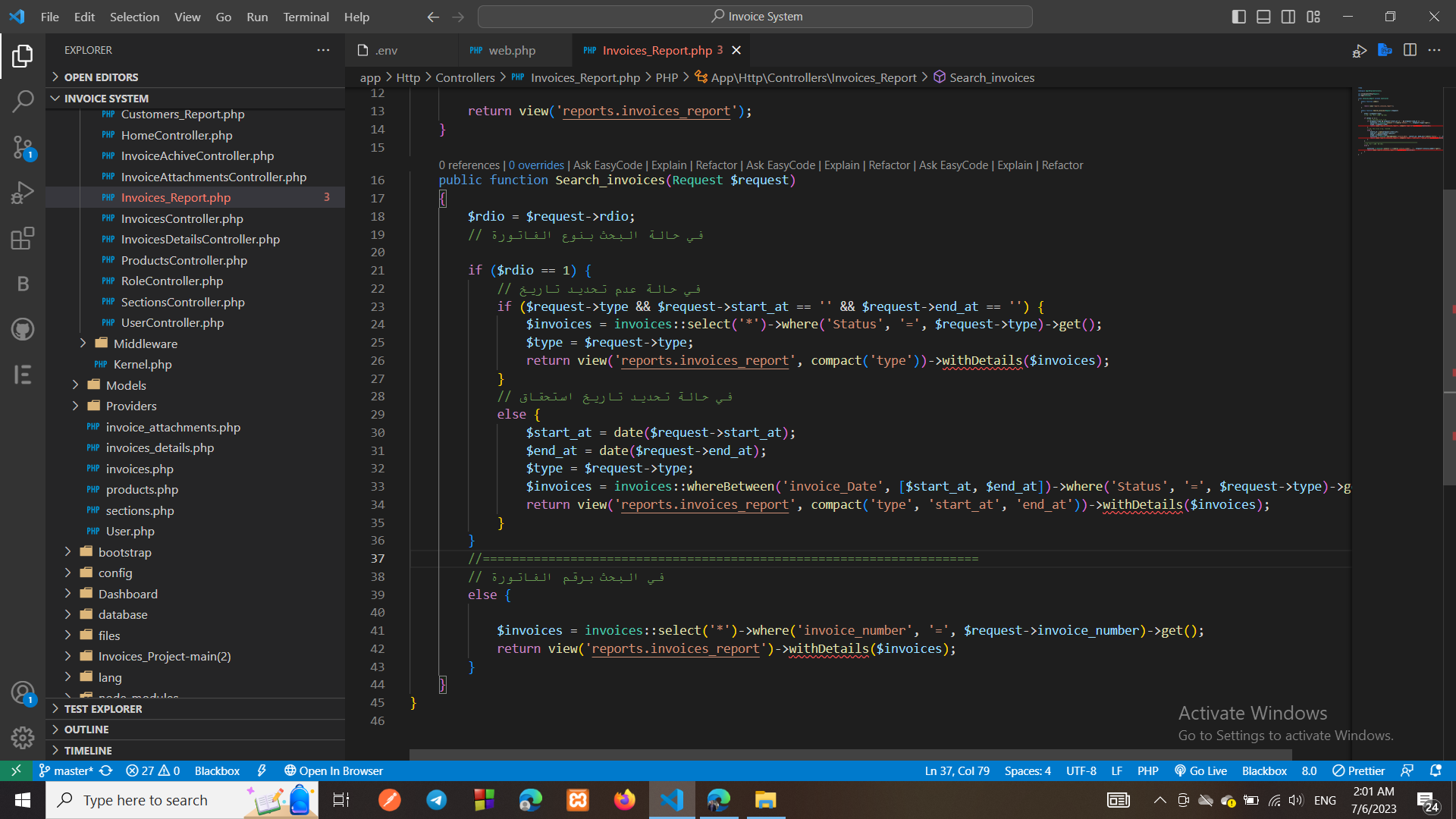The image size is (1456, 819).
Task: Toggle the Primary Side Bar visibility
Action: 1238,16
